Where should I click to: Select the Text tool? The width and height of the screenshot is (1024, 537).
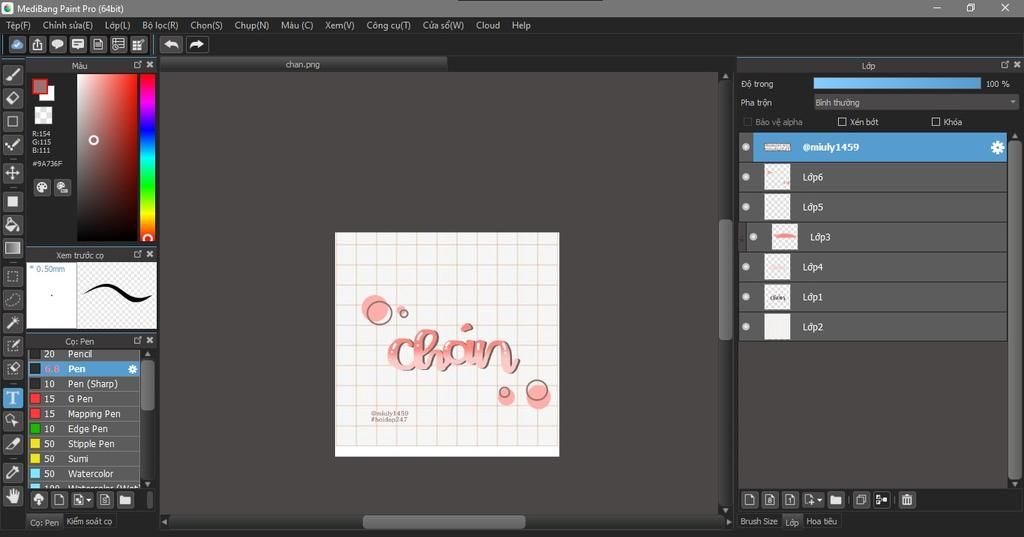coord(12,397)
